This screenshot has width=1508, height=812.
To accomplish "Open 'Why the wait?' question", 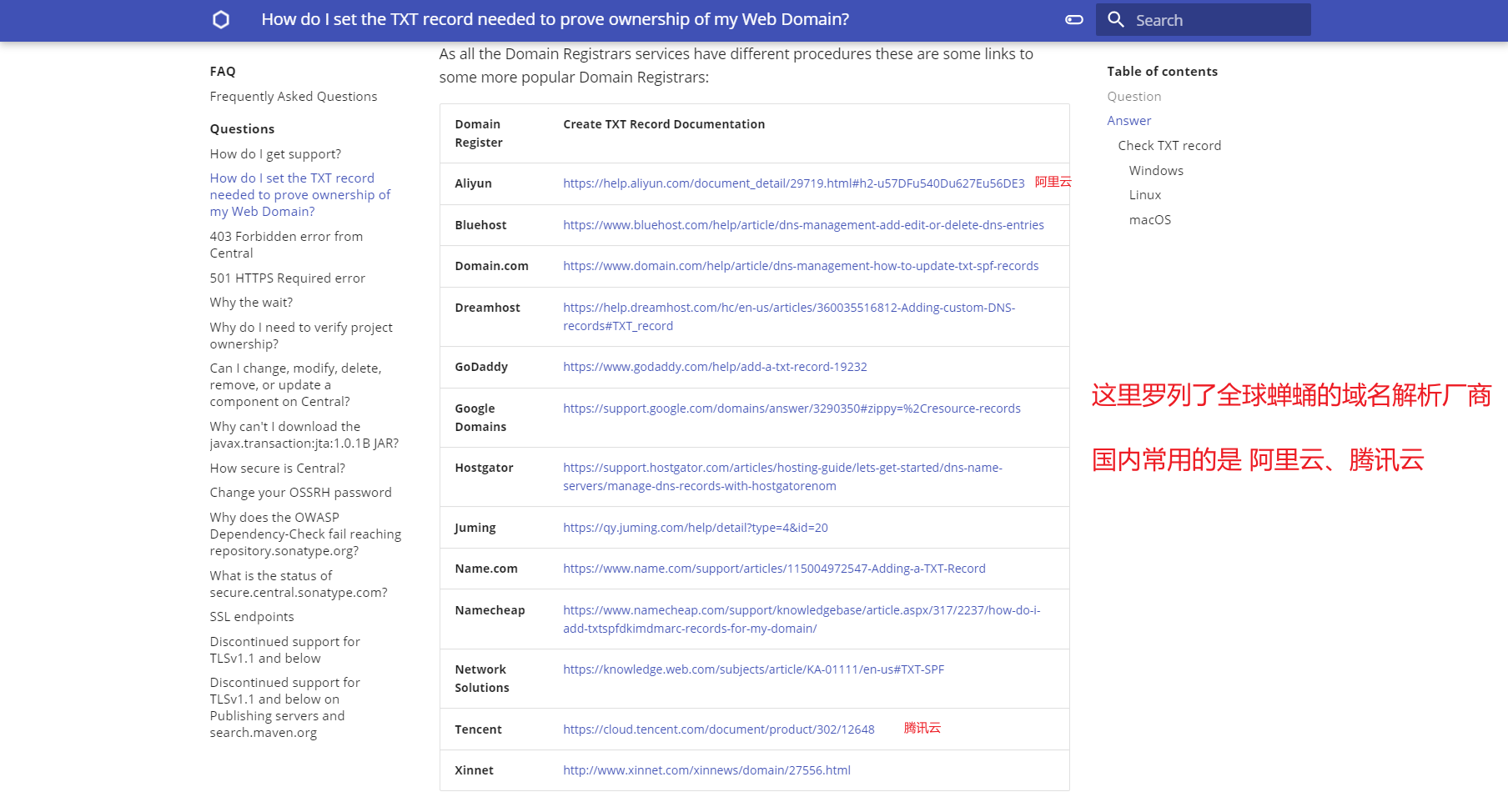I will tap(252, 303).
